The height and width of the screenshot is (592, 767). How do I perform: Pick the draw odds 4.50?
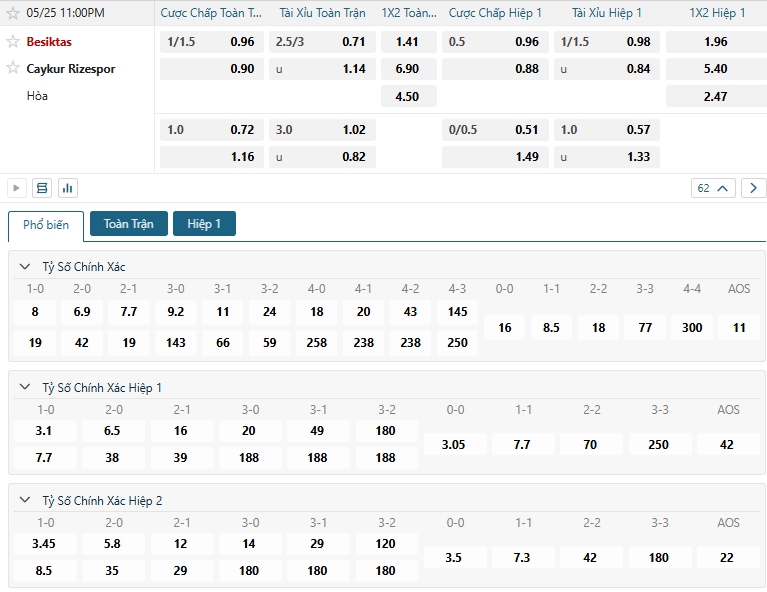407,97
